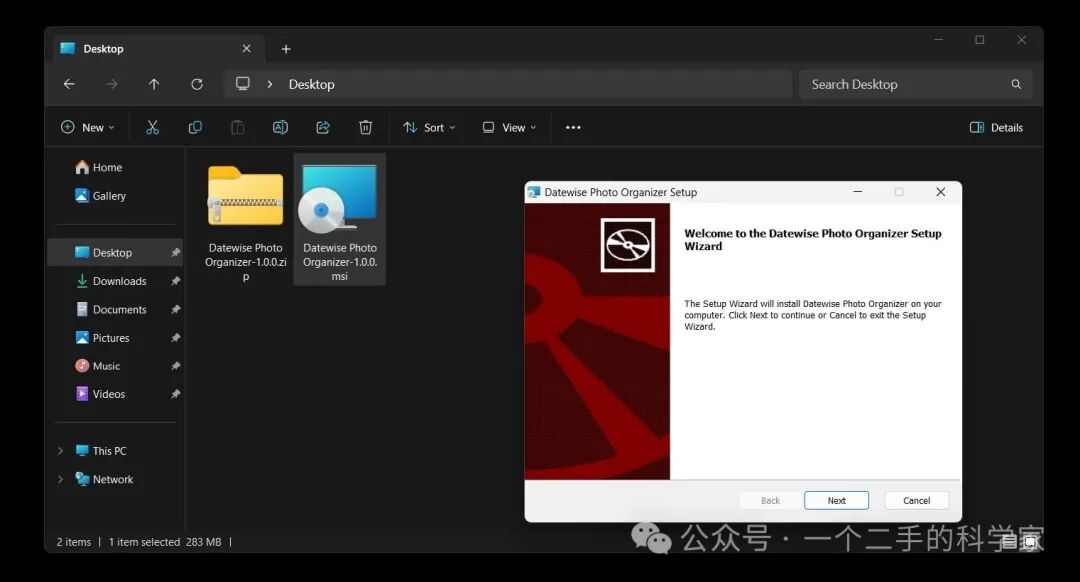Open the View dropdown menu

tap(509, 127)
